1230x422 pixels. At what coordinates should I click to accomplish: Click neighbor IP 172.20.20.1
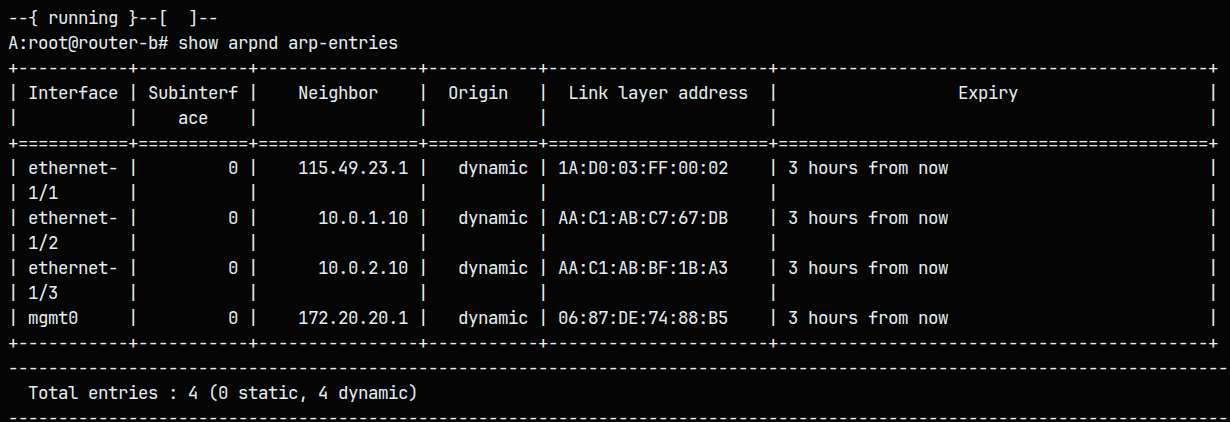353,318
